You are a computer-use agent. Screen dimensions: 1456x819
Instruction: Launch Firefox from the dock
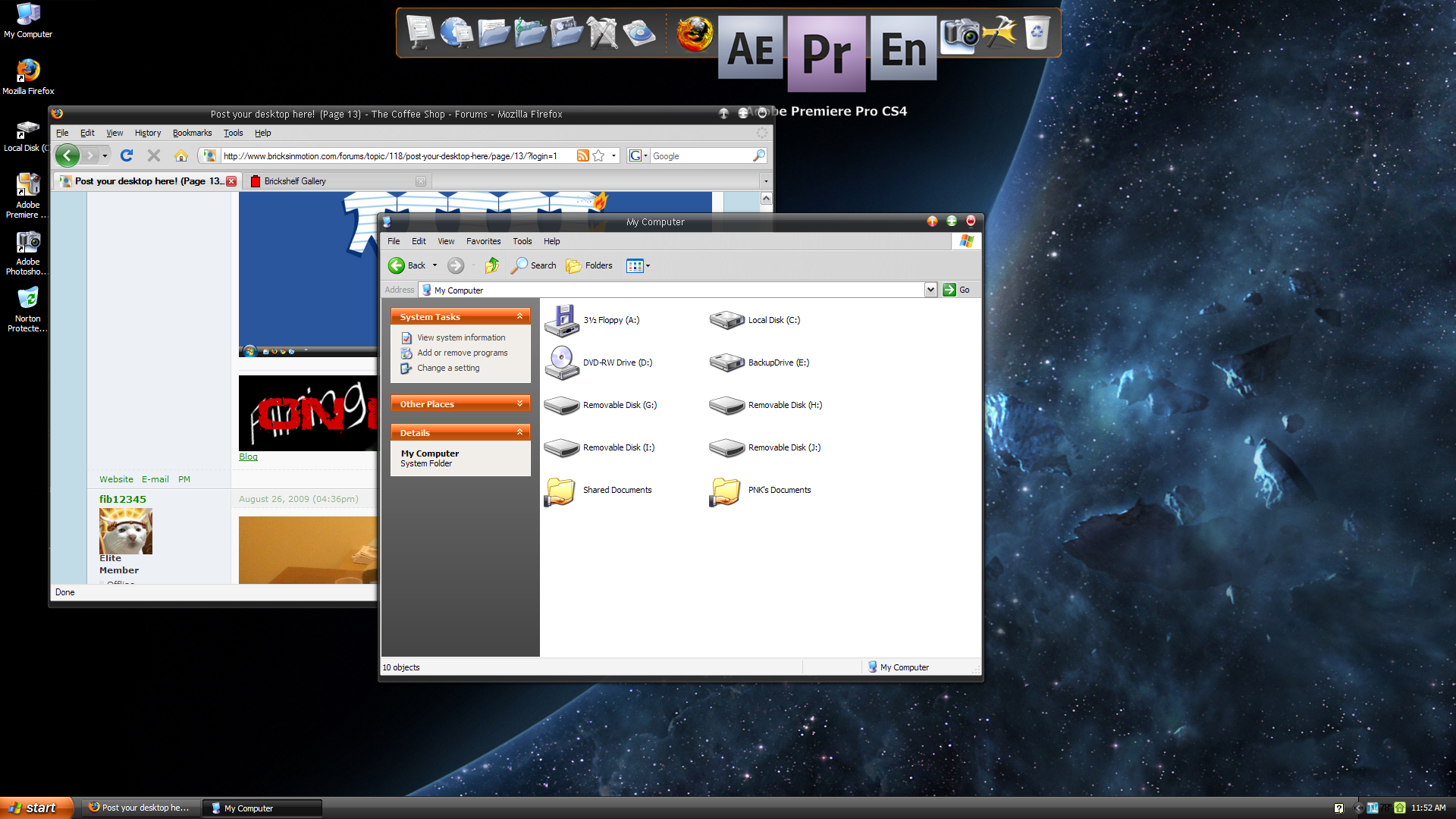[x=695, y=33]
